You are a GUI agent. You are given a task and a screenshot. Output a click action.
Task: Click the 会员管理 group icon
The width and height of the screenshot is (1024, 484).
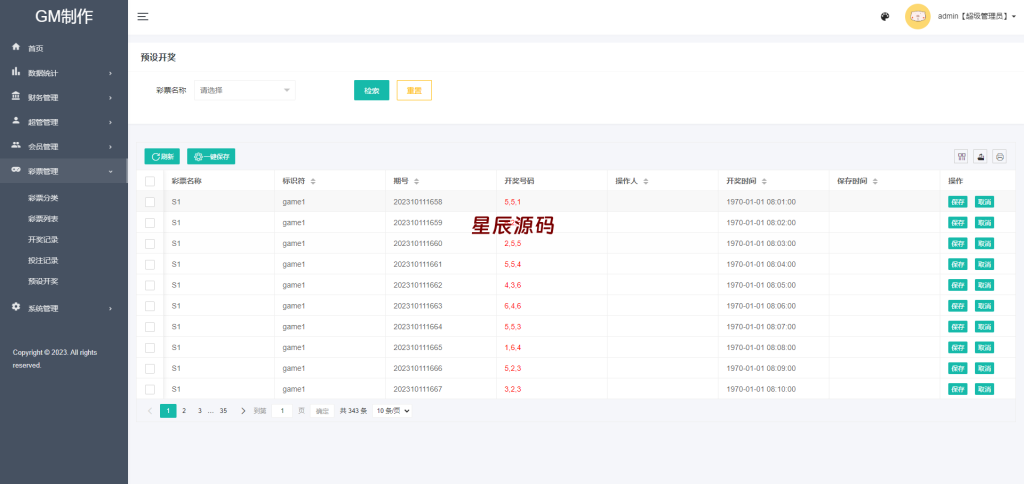16,146
